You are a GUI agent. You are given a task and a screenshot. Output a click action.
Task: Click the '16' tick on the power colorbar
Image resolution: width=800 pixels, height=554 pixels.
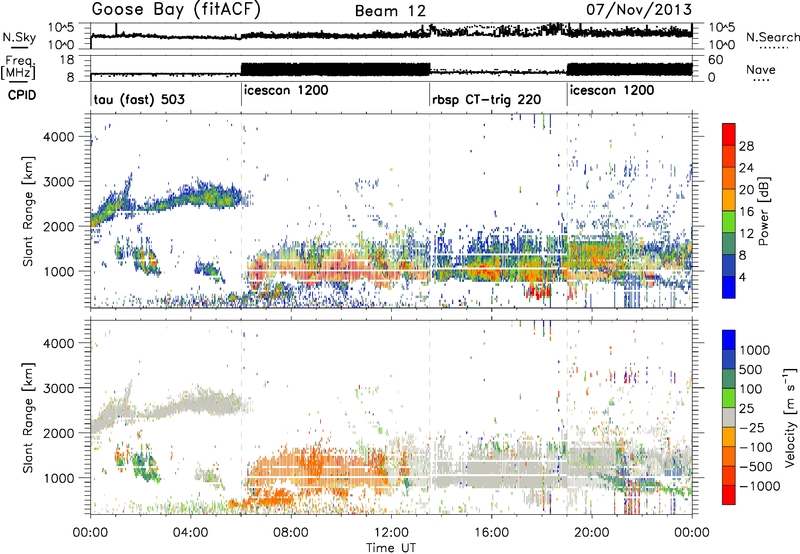pyautogui.click(x=746, y=212)
